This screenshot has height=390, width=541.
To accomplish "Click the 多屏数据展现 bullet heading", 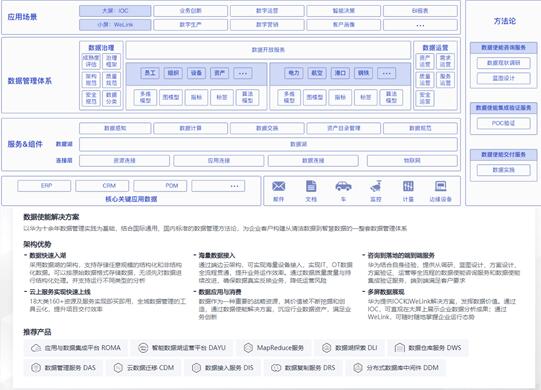I will 386,292.
